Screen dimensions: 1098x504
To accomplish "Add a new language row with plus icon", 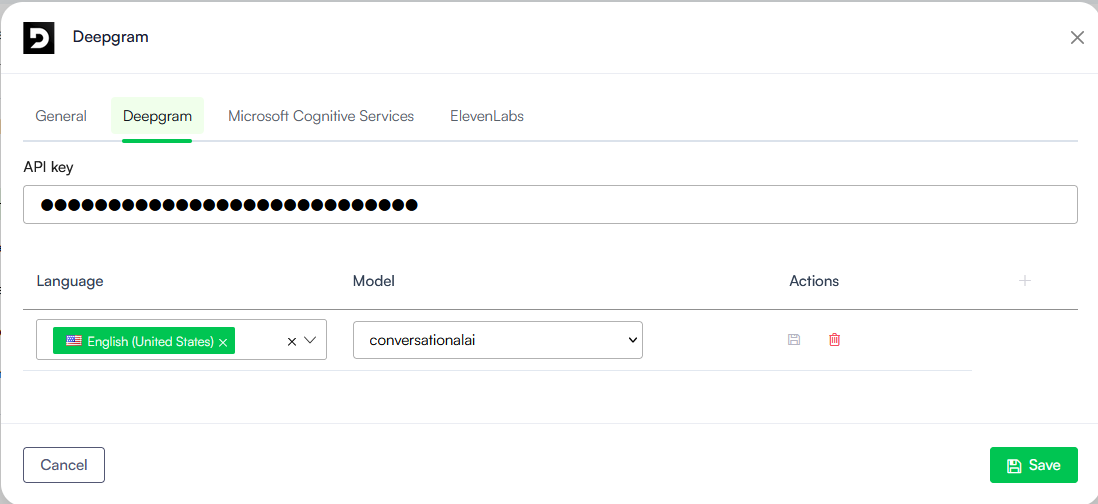I will (x=1024, y=281).
